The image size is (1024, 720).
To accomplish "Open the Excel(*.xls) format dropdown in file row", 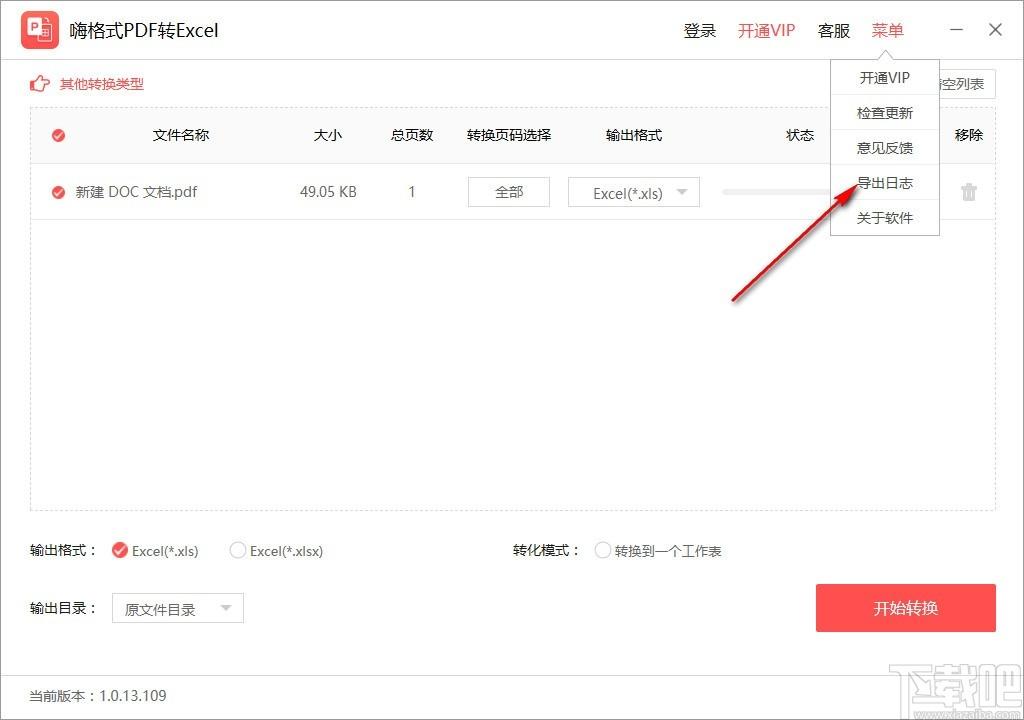I will tap(633, 192).
